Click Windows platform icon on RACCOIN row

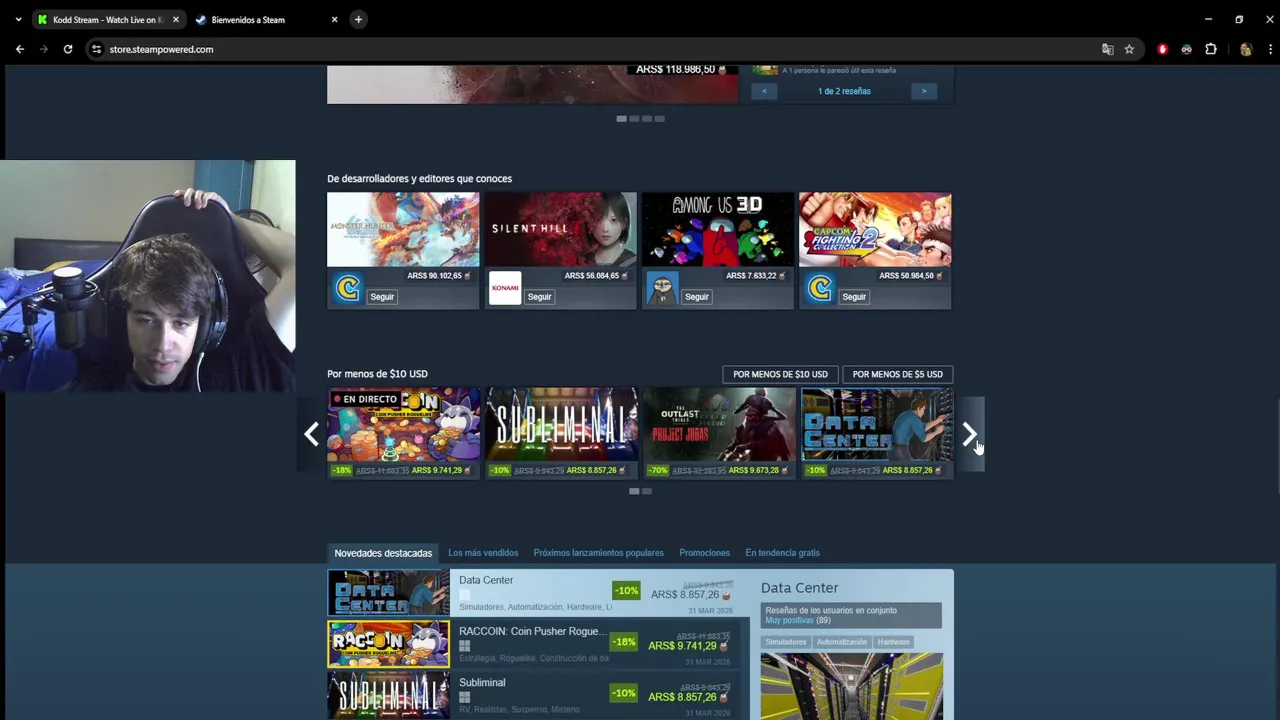pyautogui.click(x=464, y=646)
